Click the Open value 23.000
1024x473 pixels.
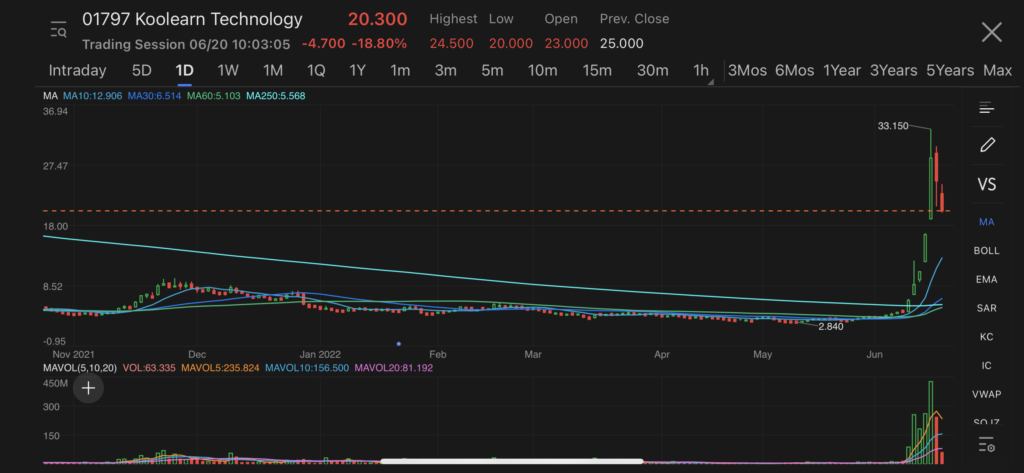[x=566, y=44]
